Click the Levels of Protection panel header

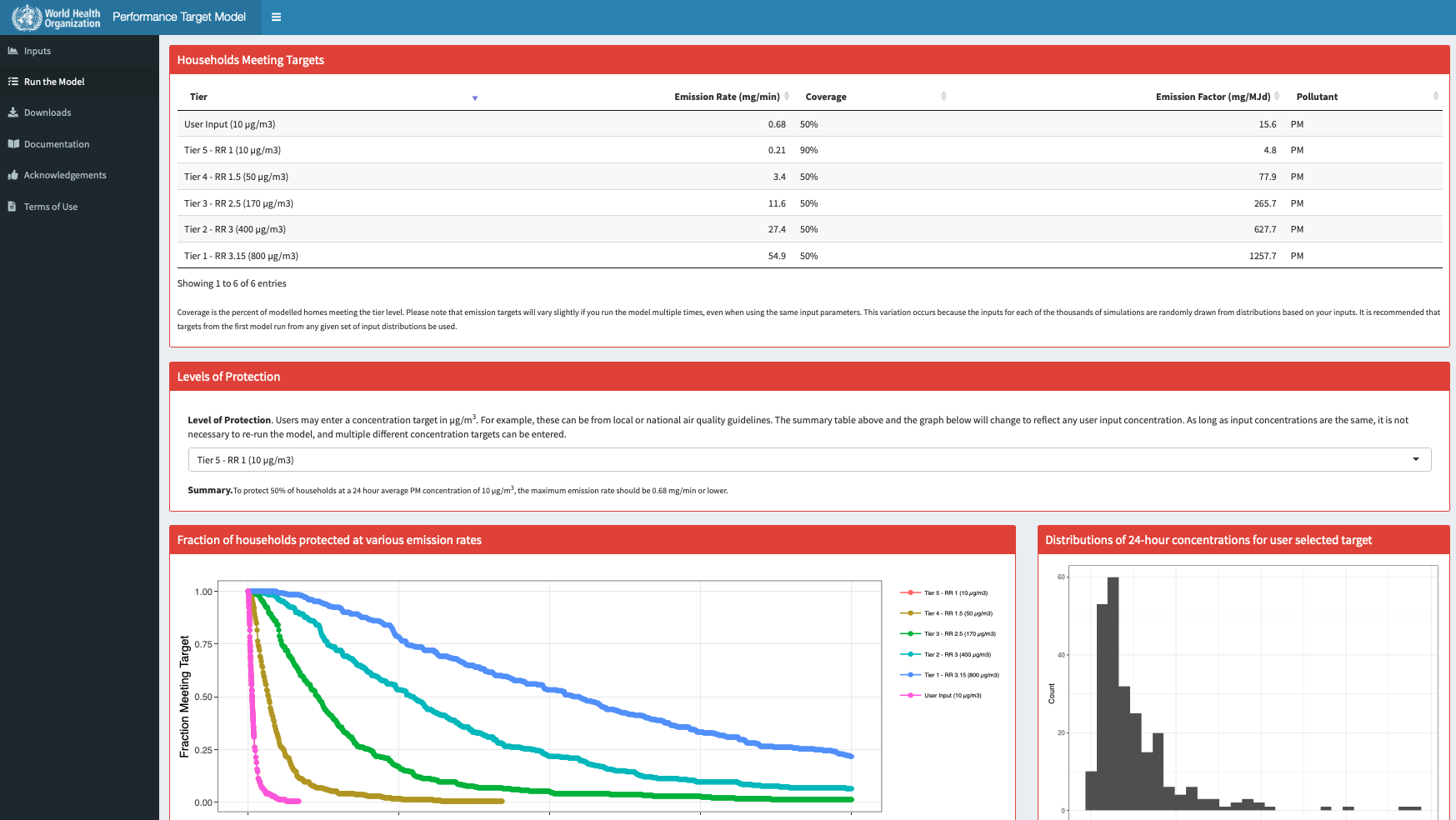[809, 377]
